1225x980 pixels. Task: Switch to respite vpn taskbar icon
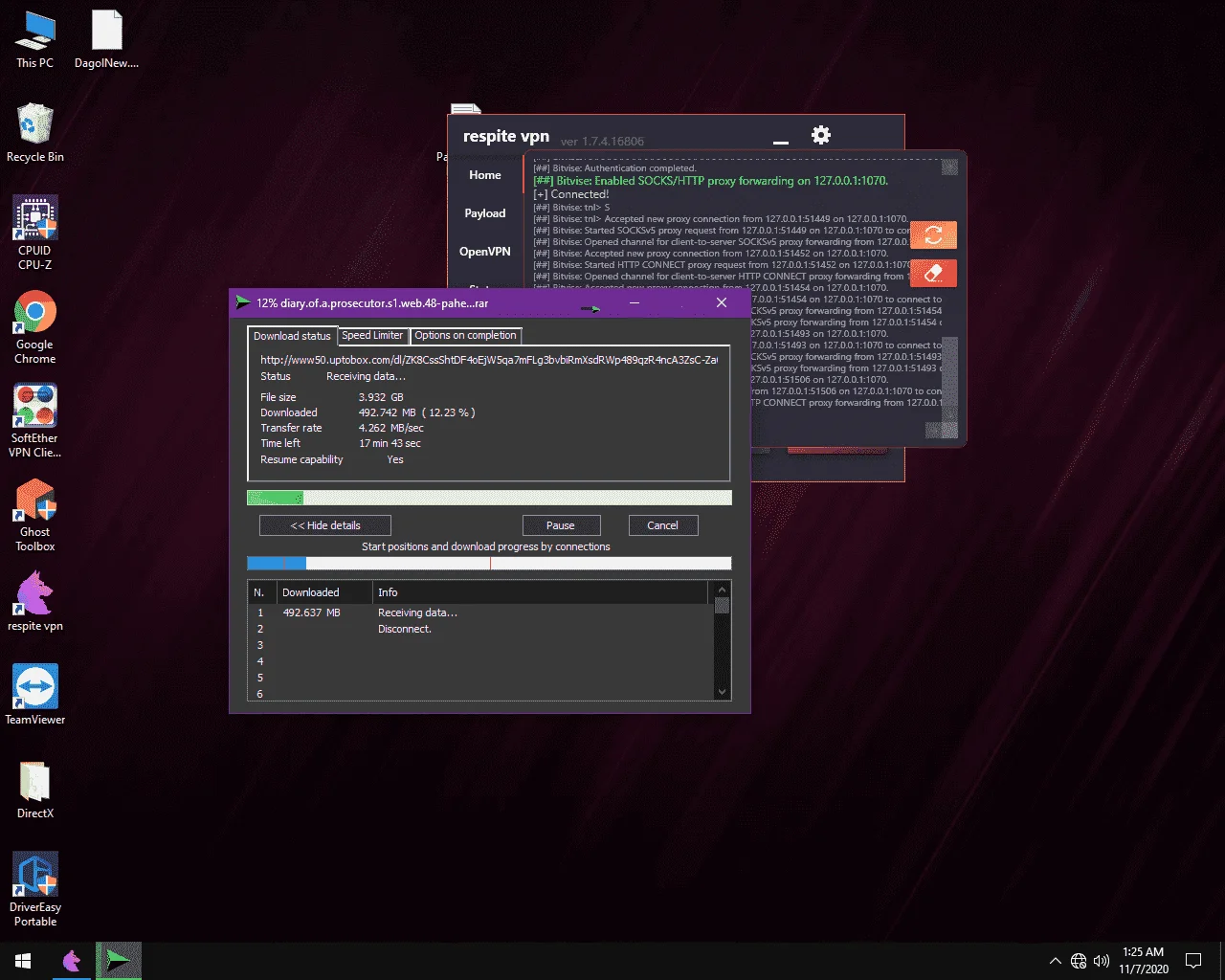[72, 961]
